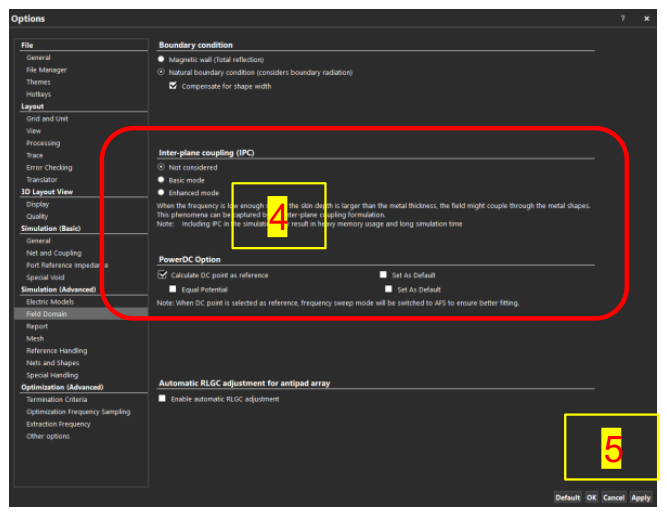
Task: Click the help question mark icon
Action: (x=623, y=18)
